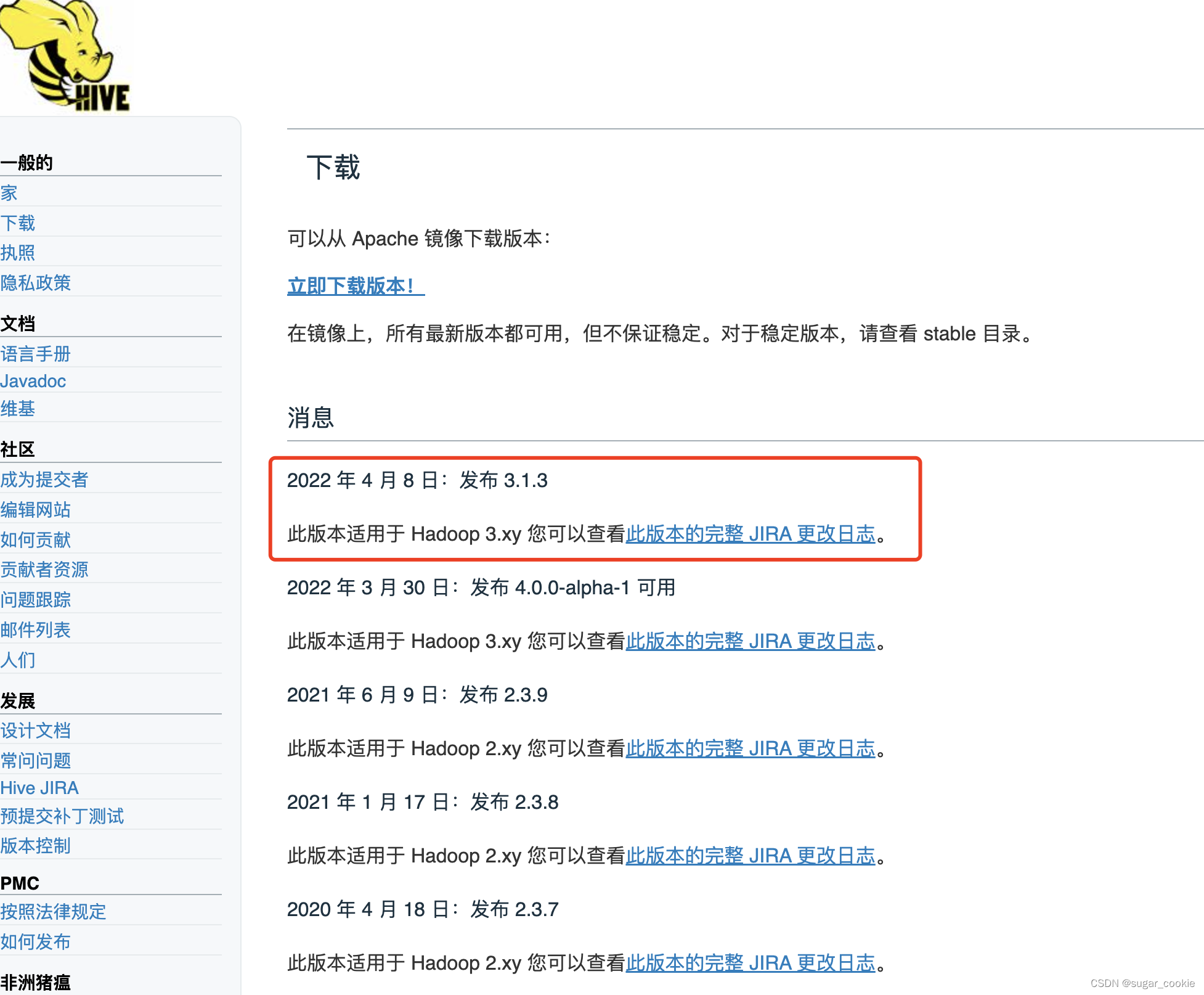
Task: Open the Javadoc documentation link
Action: click(x=33, y=381)
